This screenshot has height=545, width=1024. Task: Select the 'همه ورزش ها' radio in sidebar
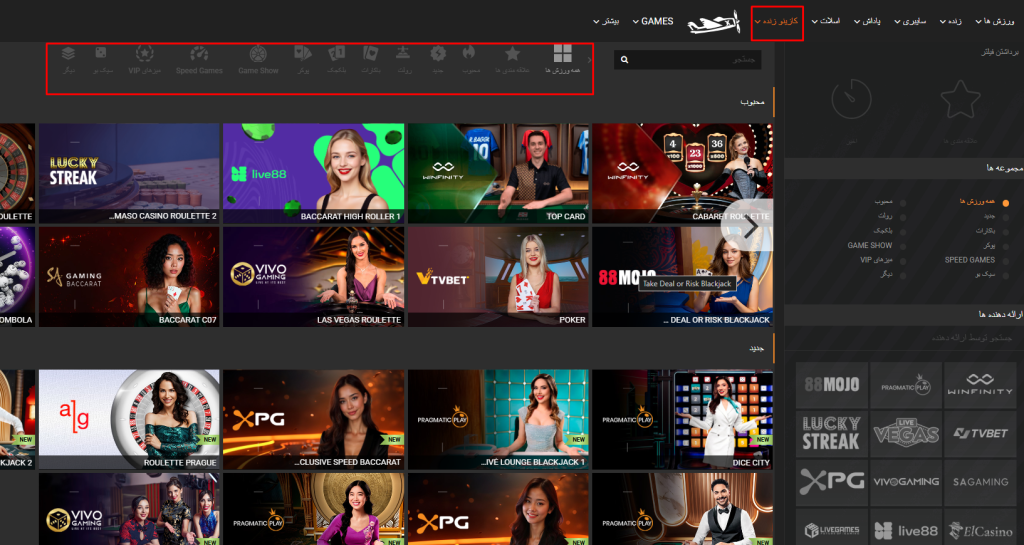click(1005, 203)
